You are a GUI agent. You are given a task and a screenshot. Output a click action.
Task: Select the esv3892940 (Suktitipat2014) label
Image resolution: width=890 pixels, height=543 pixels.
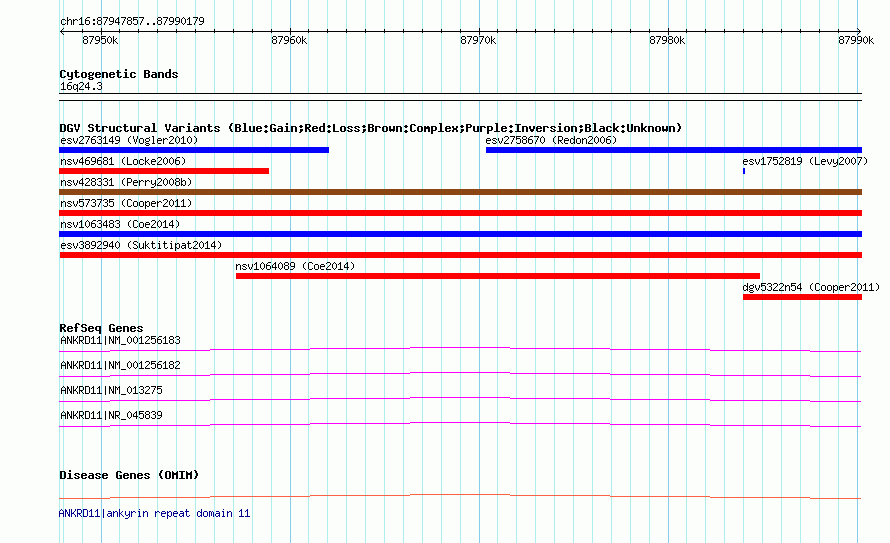coord(141,245)
